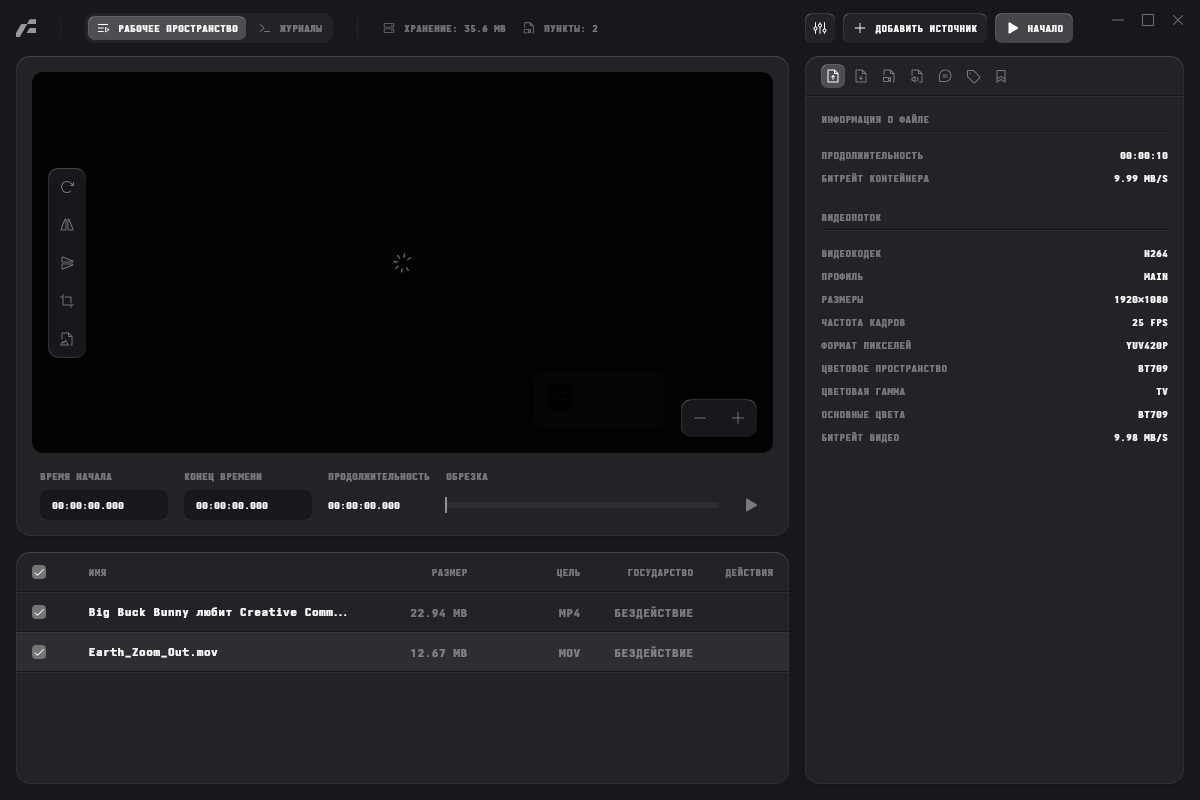
Task: Click the Пункты: 2 items indicator
Action: pyautogui.click(x=561, y=28)
